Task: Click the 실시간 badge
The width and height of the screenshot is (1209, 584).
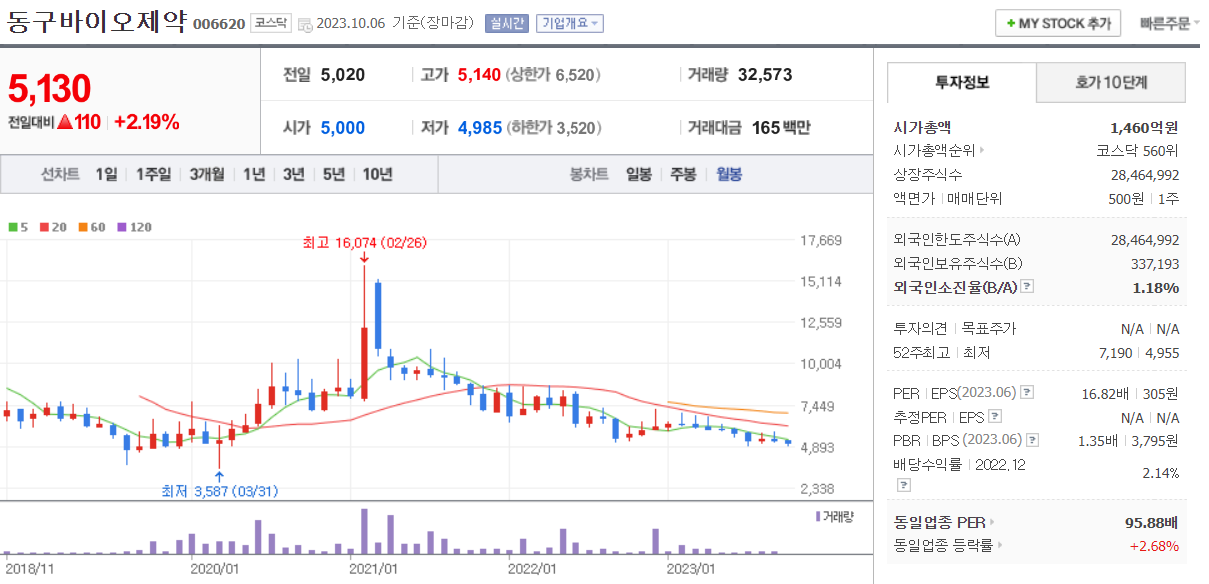Action: click(506, 23)
